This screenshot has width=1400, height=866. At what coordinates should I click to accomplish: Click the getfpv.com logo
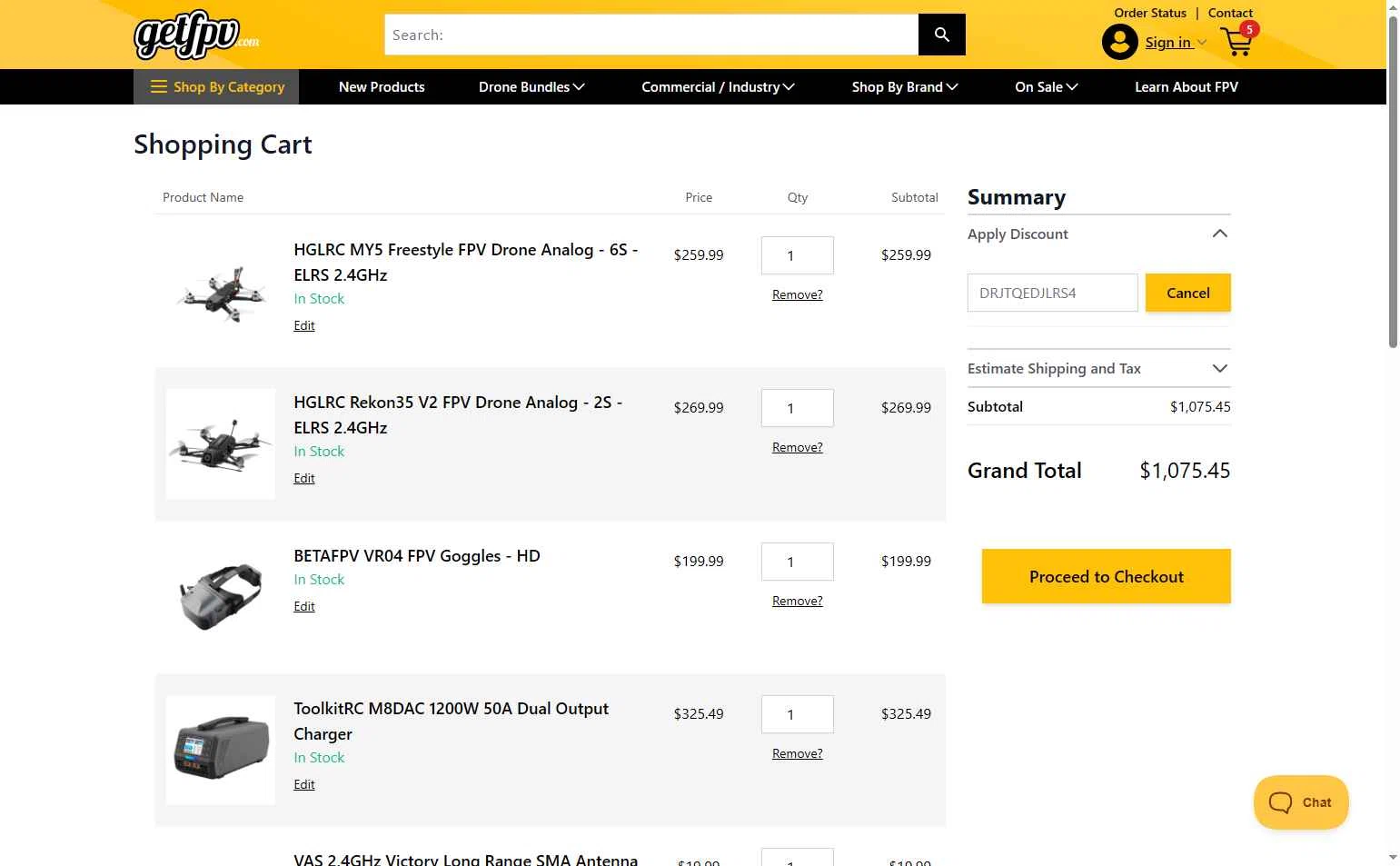pyautogui.click(x=196, y=35)
